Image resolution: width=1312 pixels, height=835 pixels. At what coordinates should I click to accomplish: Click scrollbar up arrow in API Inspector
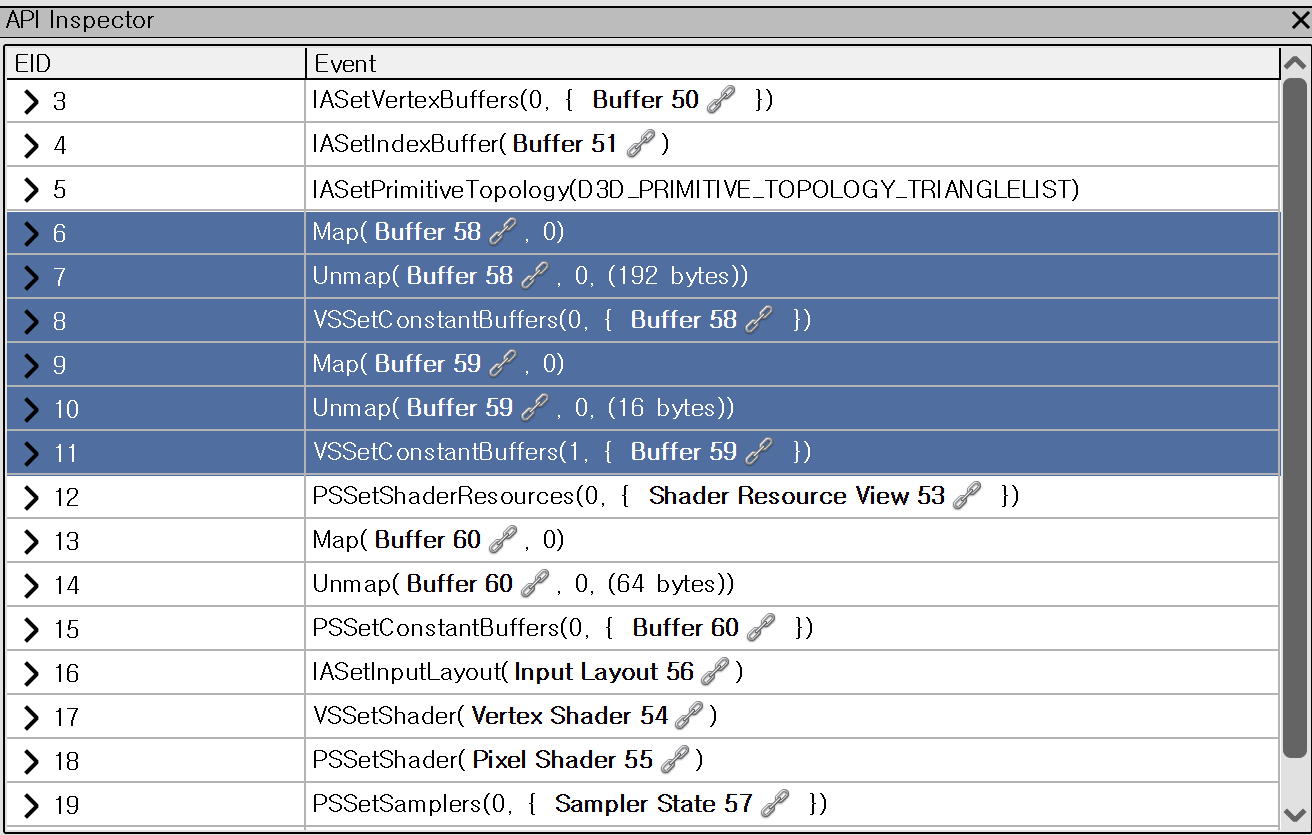1294,63
